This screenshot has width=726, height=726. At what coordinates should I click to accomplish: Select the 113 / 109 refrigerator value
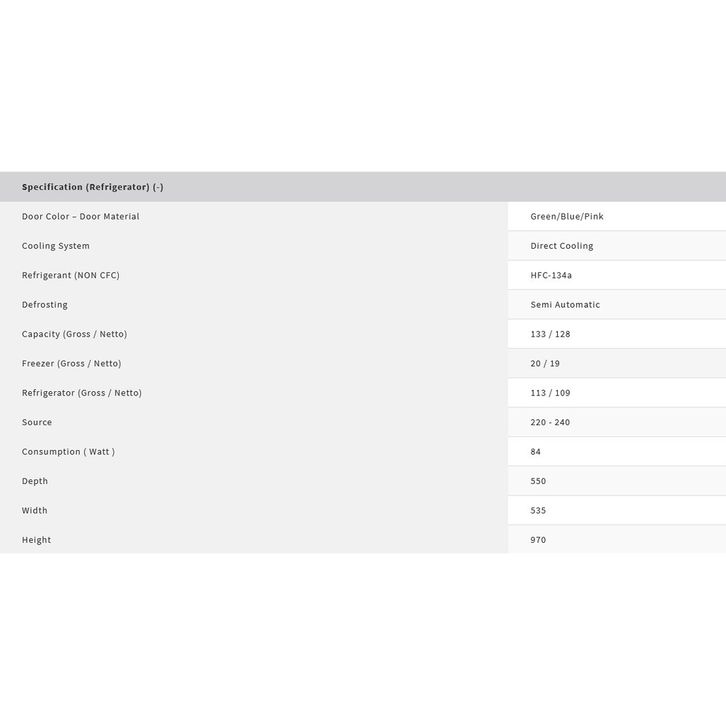coord(550,393)
